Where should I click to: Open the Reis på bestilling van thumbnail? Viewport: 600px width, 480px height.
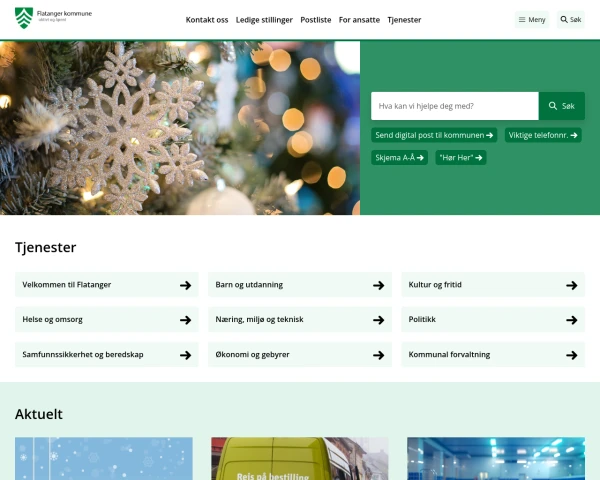pyautogui.click(x=300, y=459)
